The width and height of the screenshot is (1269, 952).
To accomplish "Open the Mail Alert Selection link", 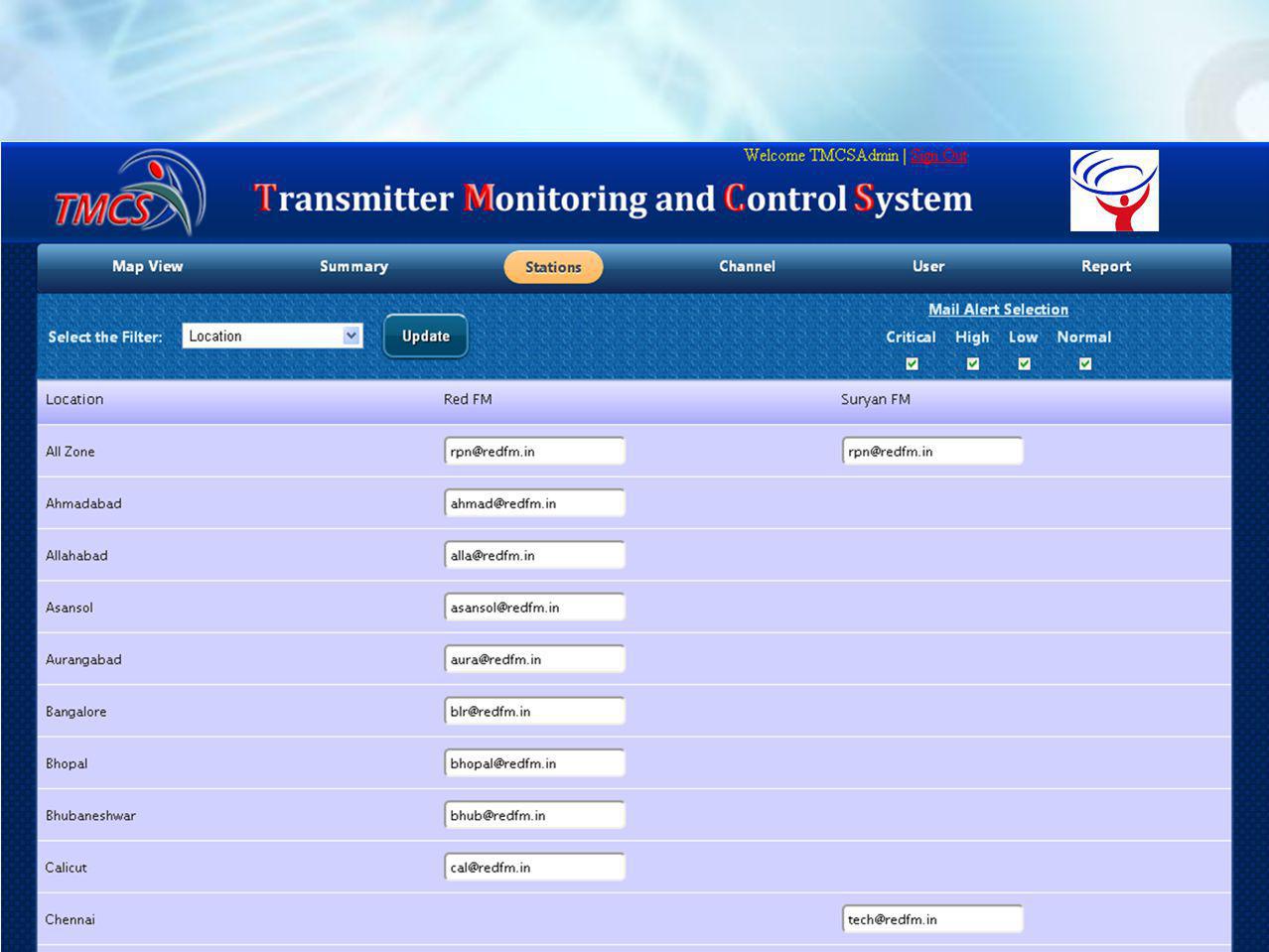I will (x=998, y=310).
